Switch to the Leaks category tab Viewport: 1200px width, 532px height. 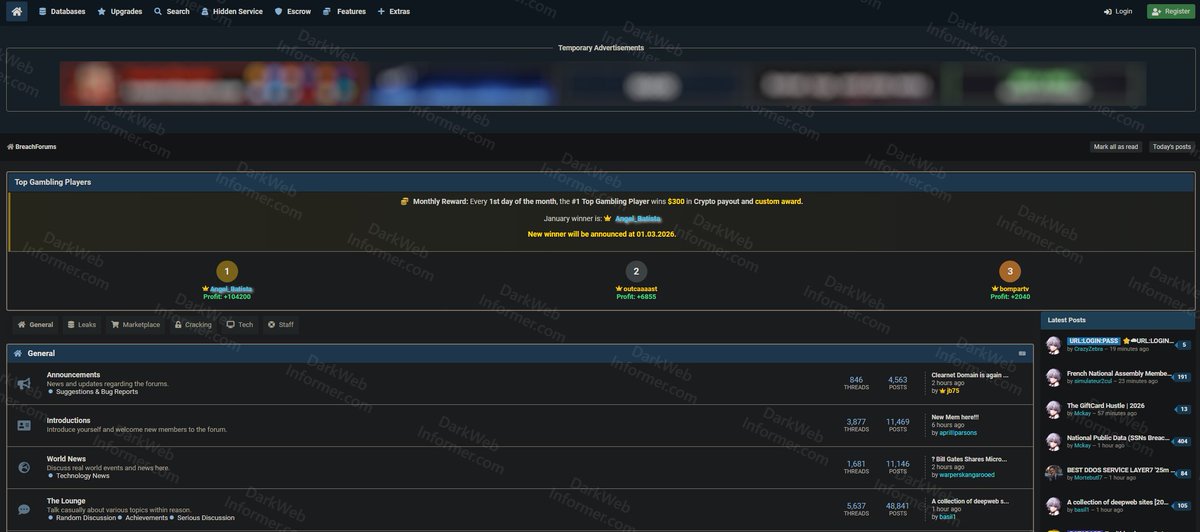[82, 324]
